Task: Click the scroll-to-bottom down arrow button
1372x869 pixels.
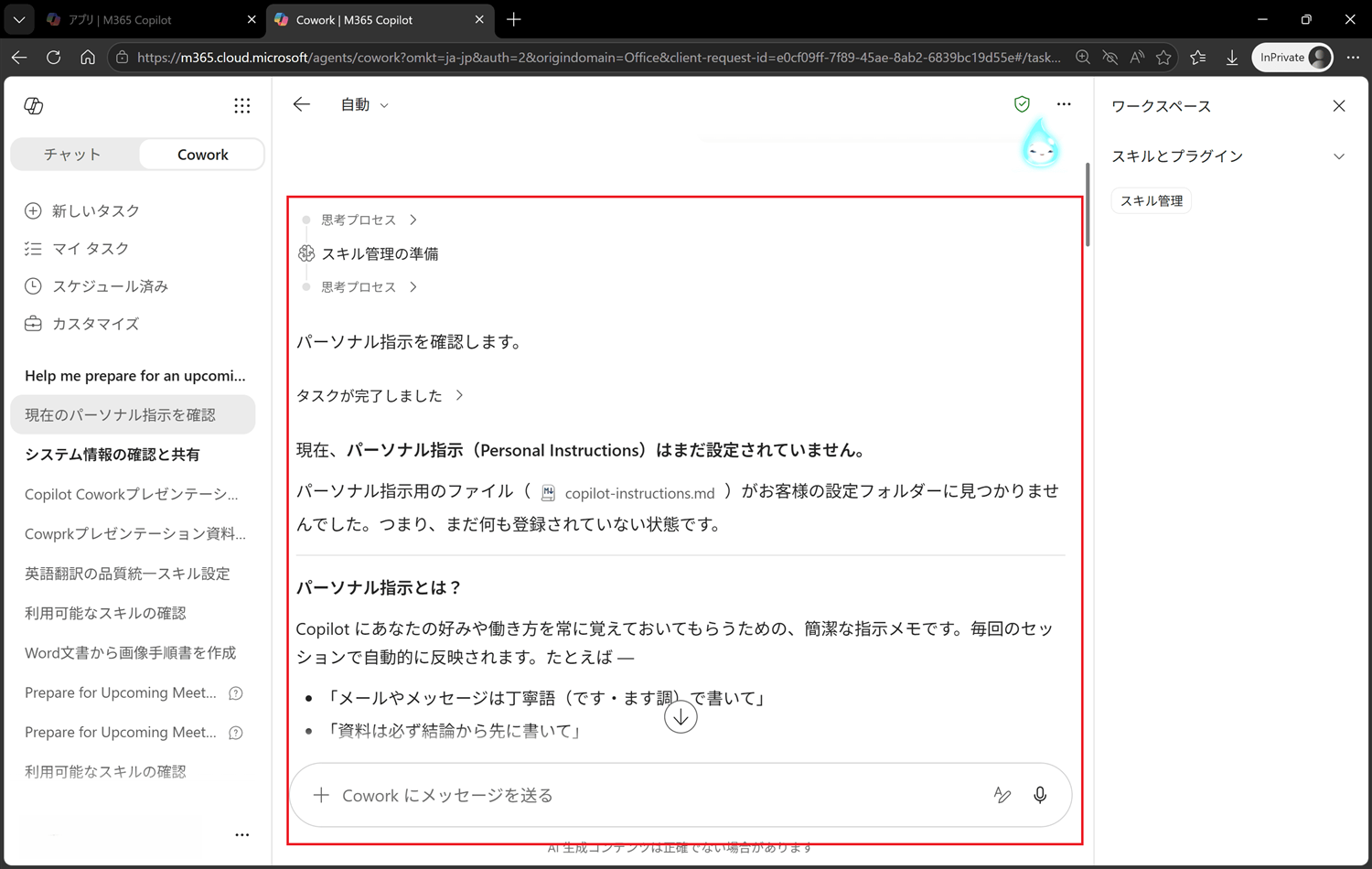Action: 681,717
